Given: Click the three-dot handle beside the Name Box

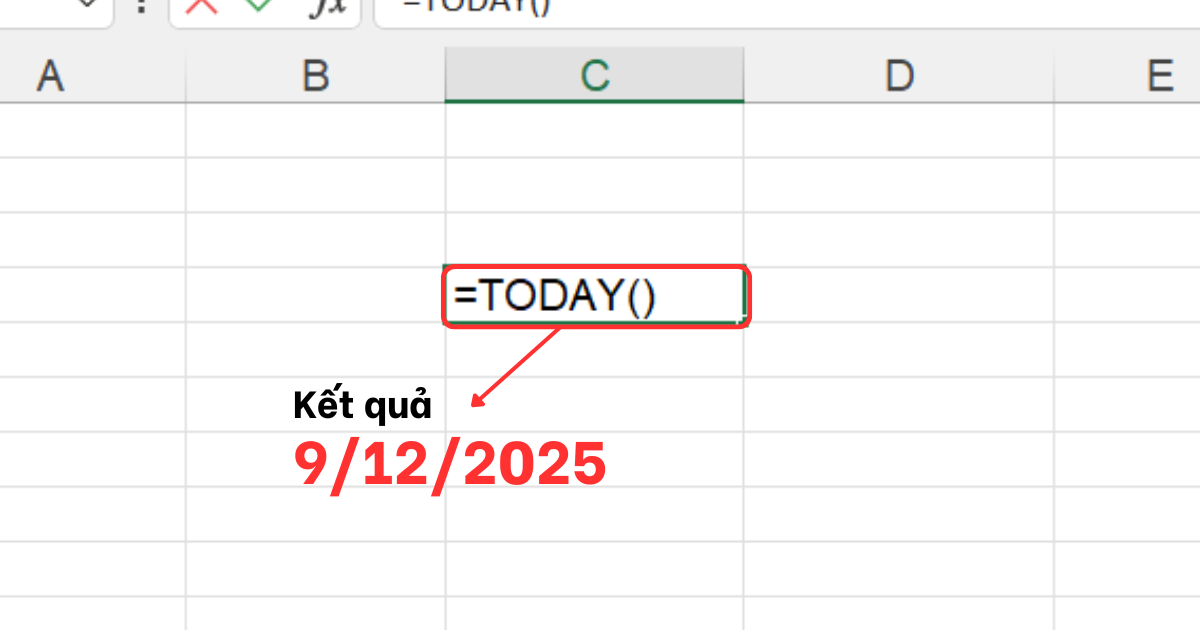Looking at the screenshot, I should tap(141, 6).
